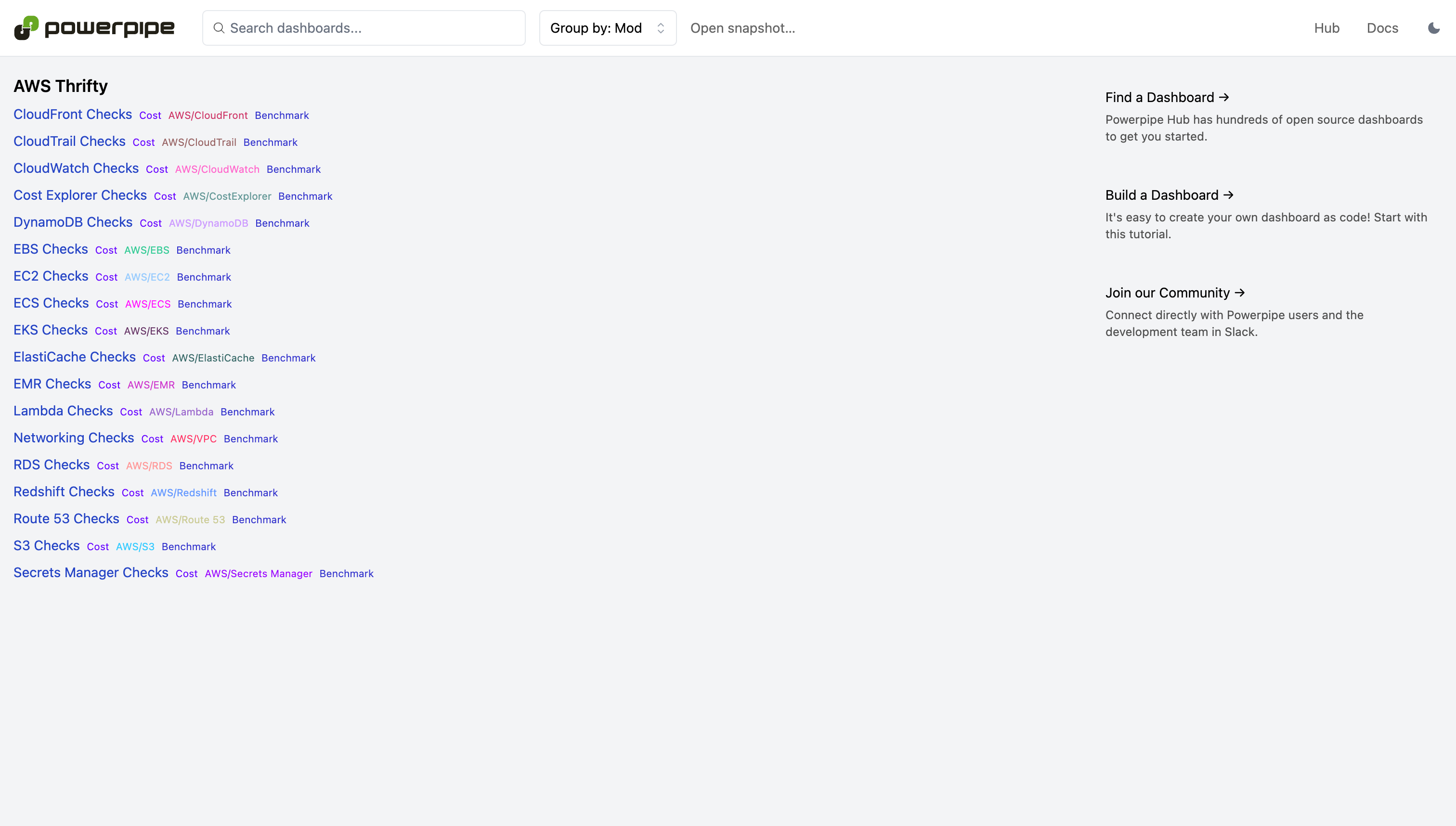1456x826 pixels.
Task: Click Benchmark tag on RDS Checks
Action: coord(206,466)
